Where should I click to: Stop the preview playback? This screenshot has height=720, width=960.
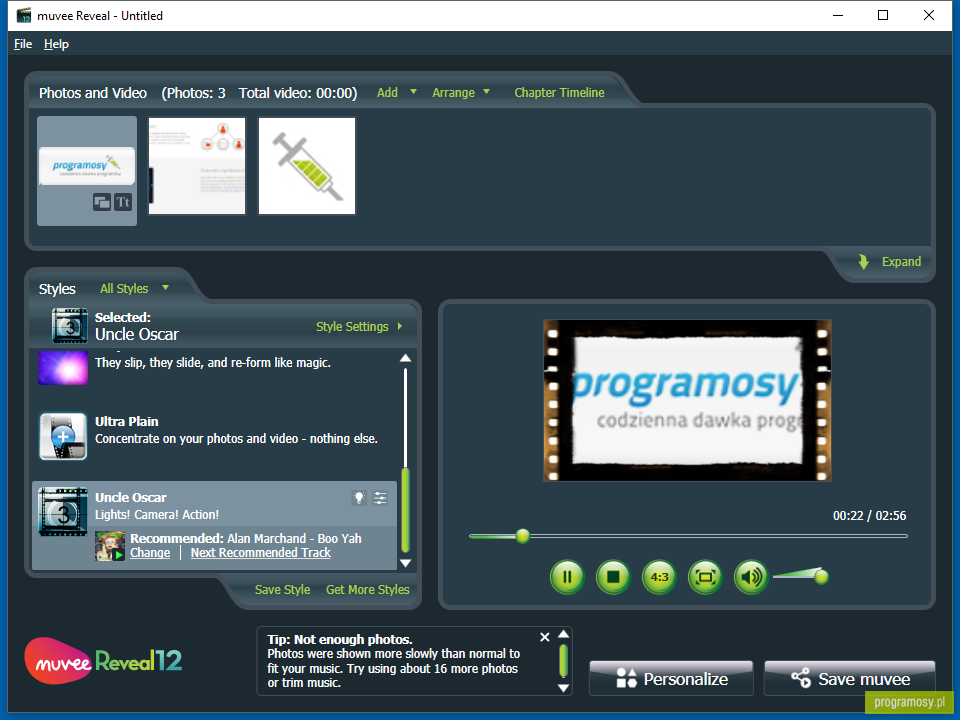[613, 577]
